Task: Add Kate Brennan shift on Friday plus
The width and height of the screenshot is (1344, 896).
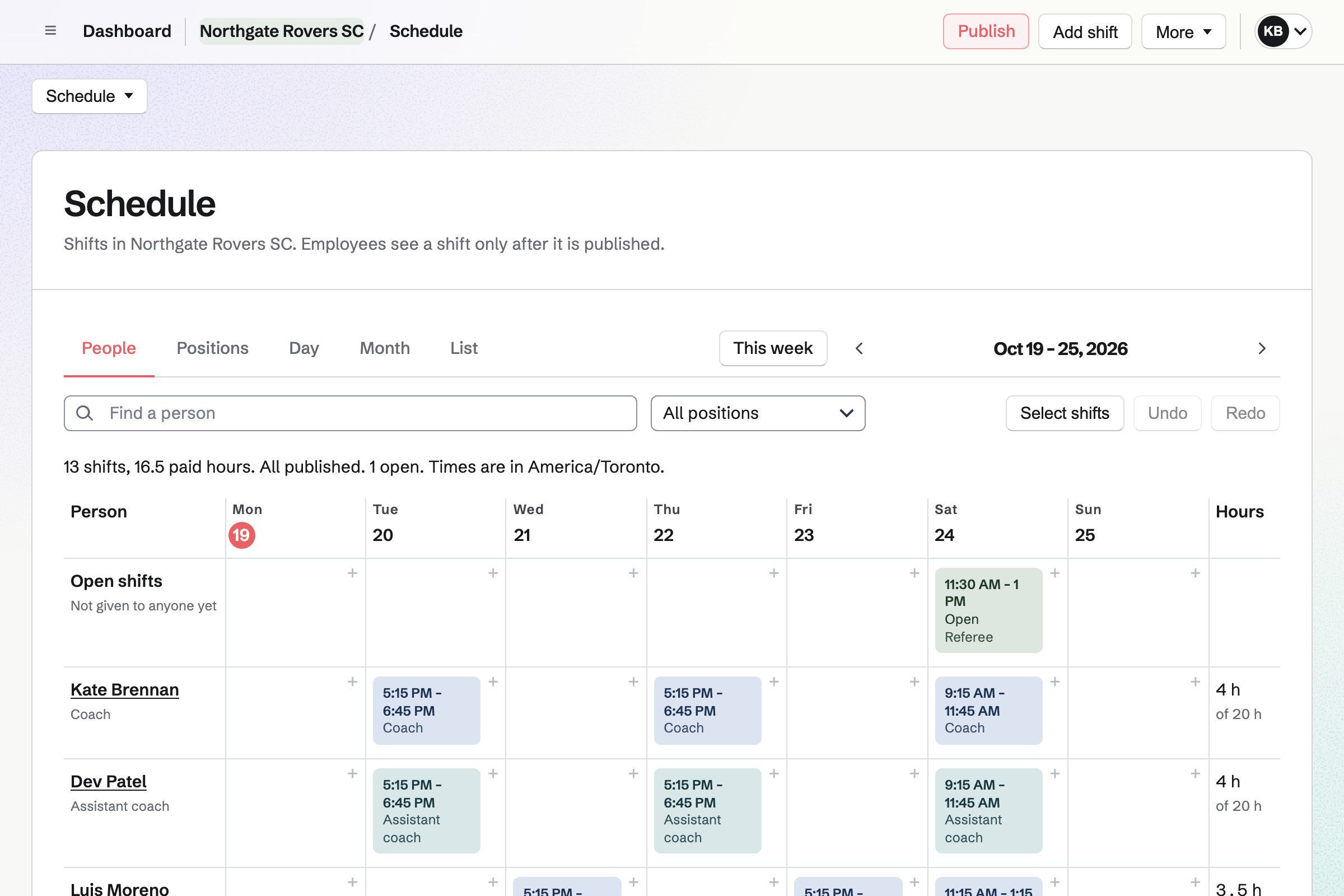Action: (x=914, y=681)
